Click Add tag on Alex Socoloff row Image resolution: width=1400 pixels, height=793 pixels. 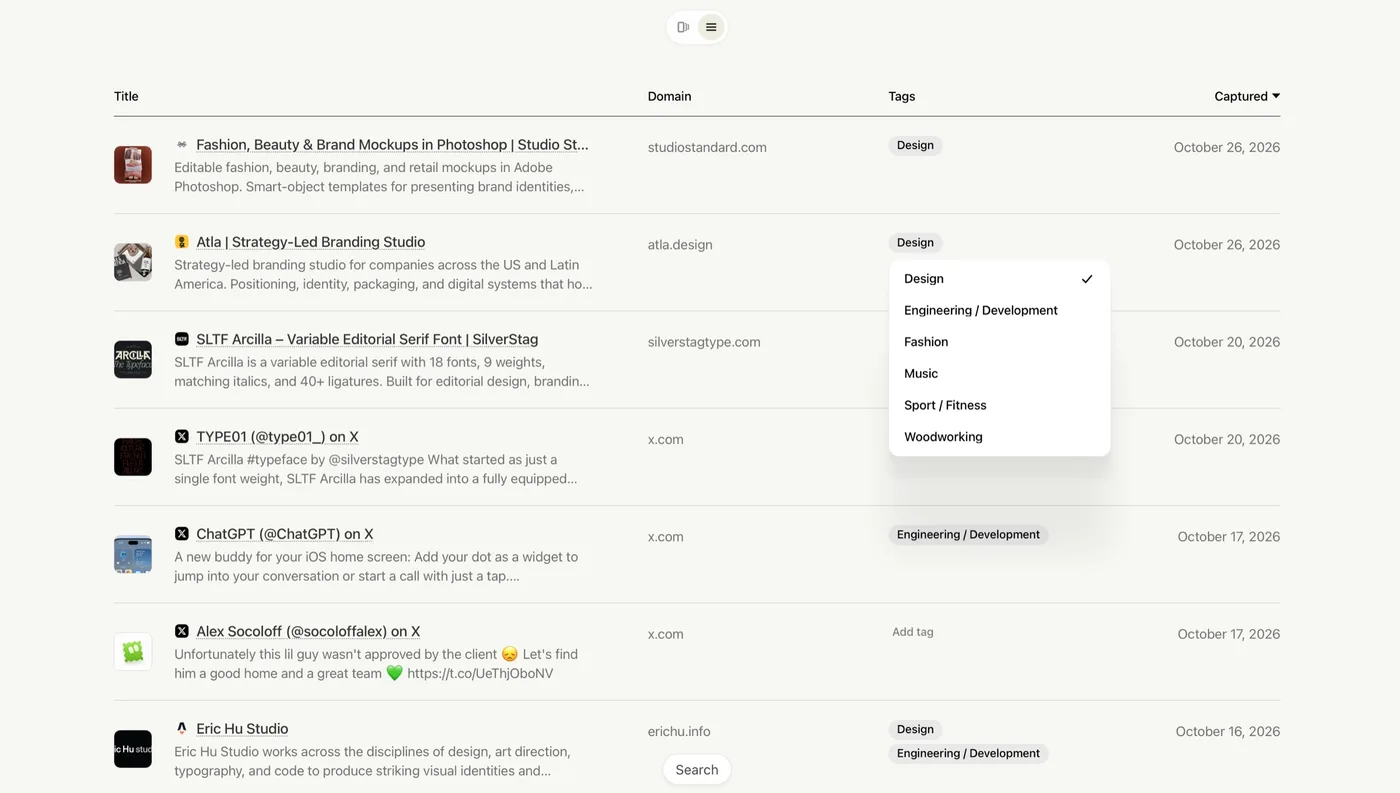(913, 632)
